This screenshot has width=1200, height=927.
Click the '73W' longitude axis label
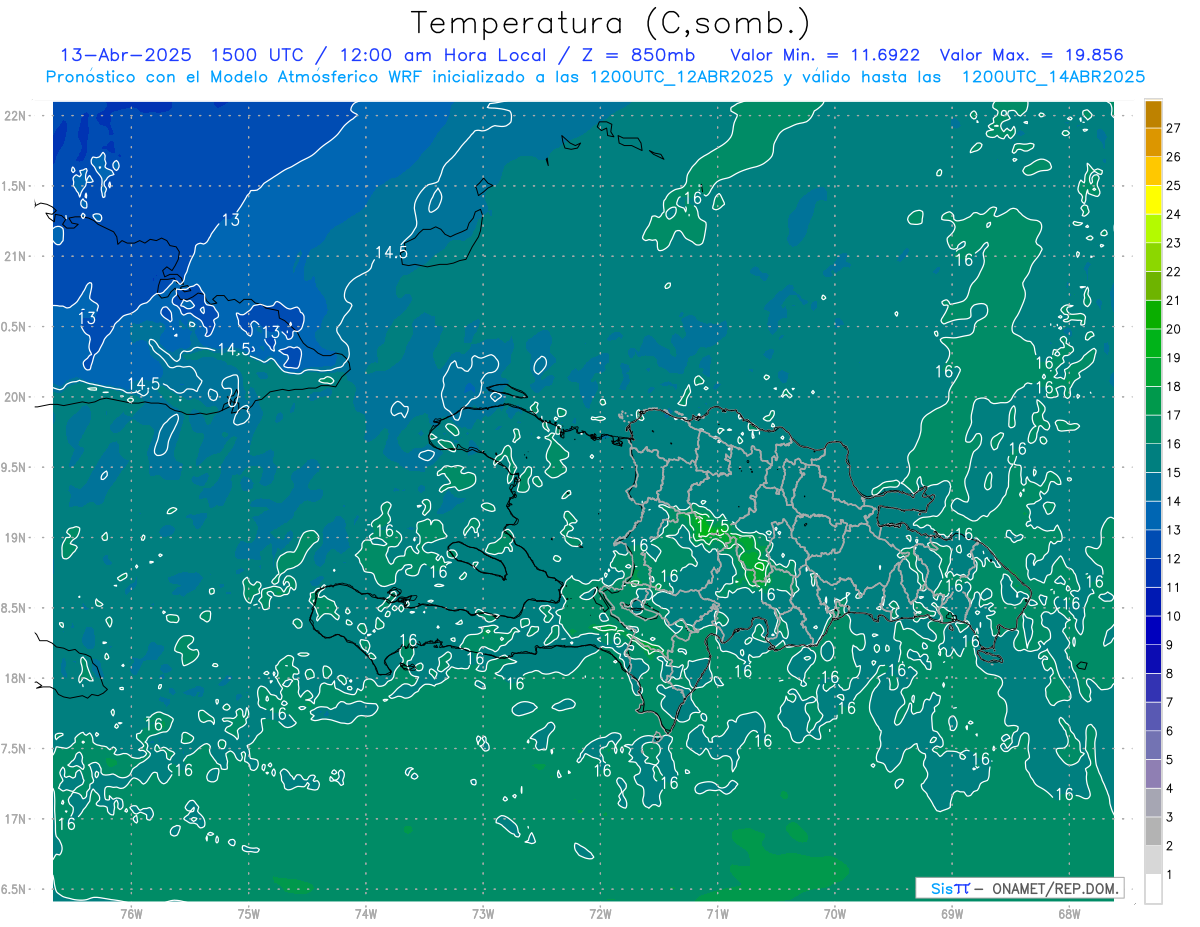click(483, 914)
